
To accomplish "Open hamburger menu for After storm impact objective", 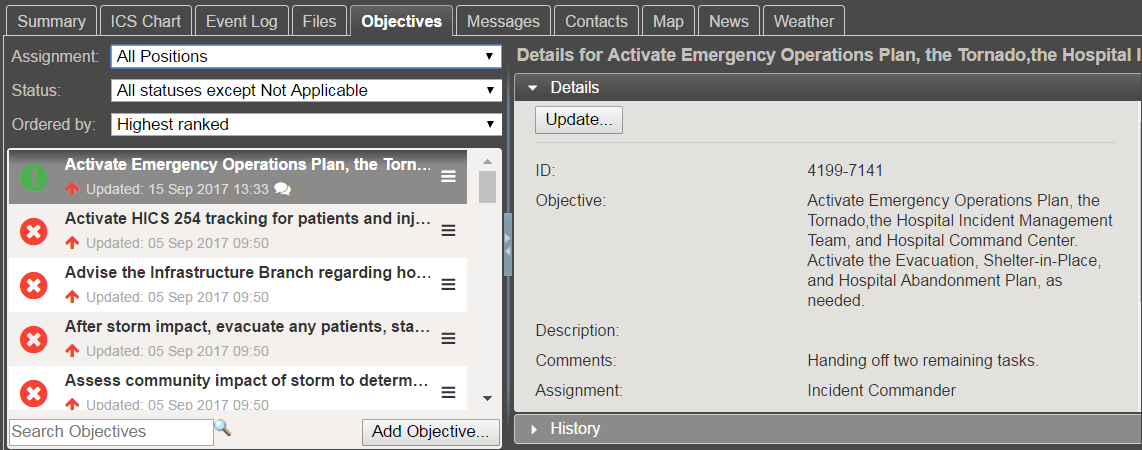I will (x=449, y=339).
